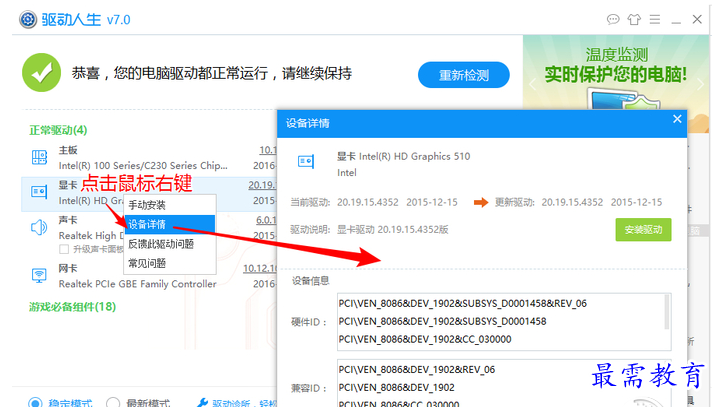This screenshot has height=407, width=713.
Task: Open the skin (shirt) icon
Action: tap(634, 20)
